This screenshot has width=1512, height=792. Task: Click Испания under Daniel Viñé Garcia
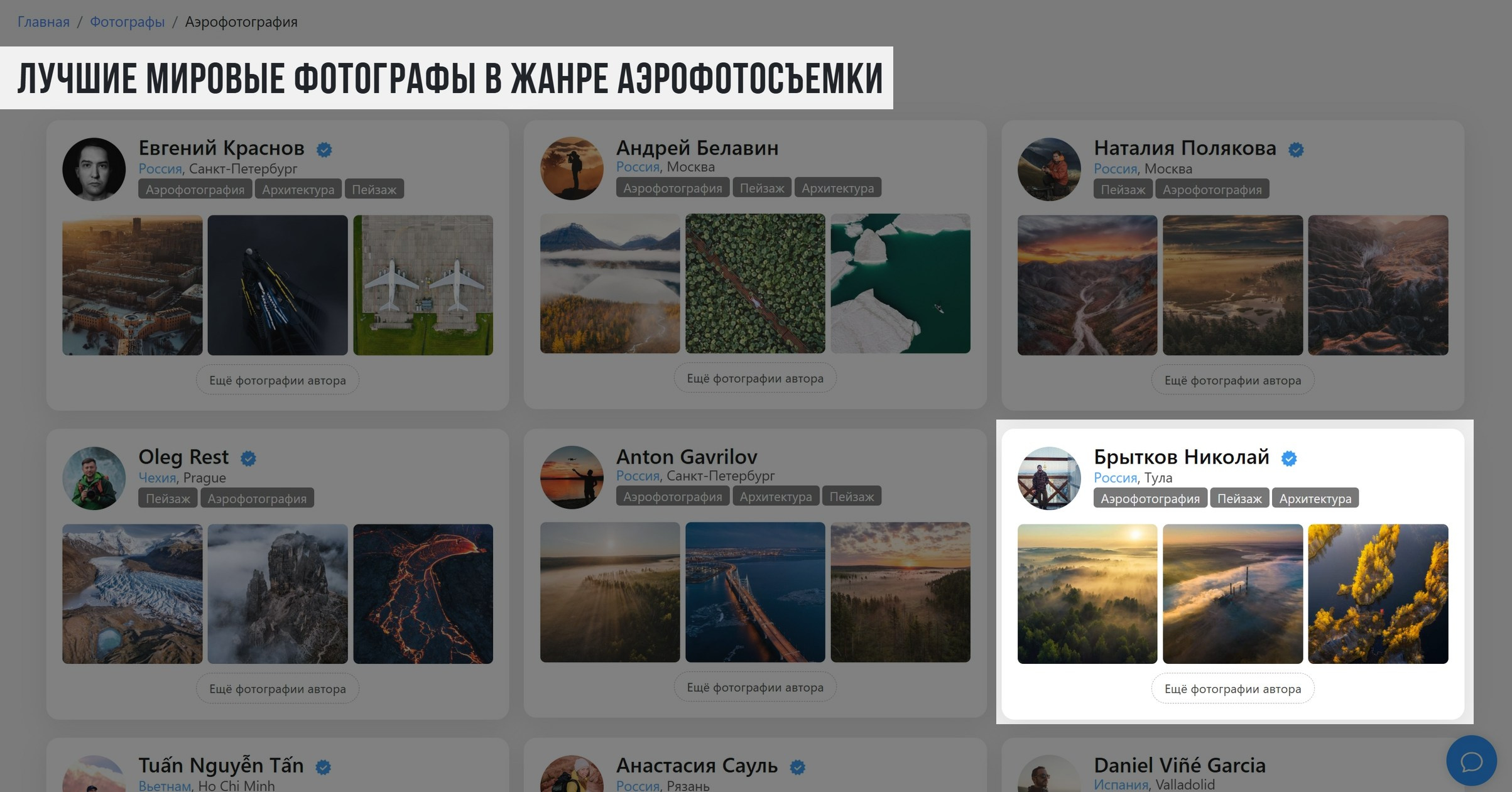click(1121, 784)
